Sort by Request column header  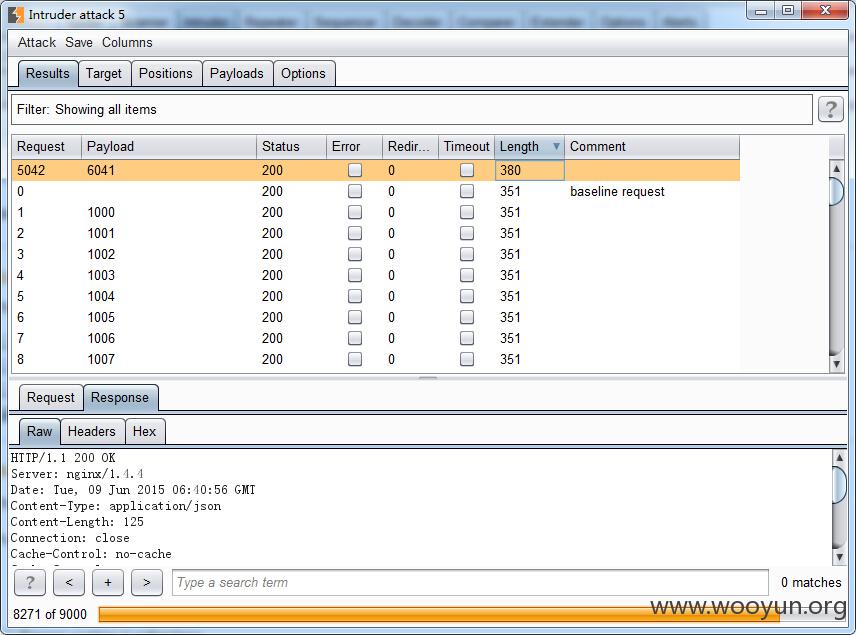click(x=46, y=146)
